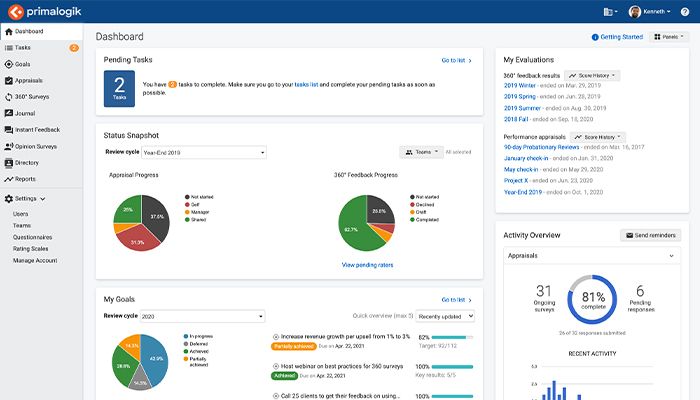Viewport: 700px width, 400px height.
Task: Open the 2019 Winter feedback result
Action: (x=520, y=85)
